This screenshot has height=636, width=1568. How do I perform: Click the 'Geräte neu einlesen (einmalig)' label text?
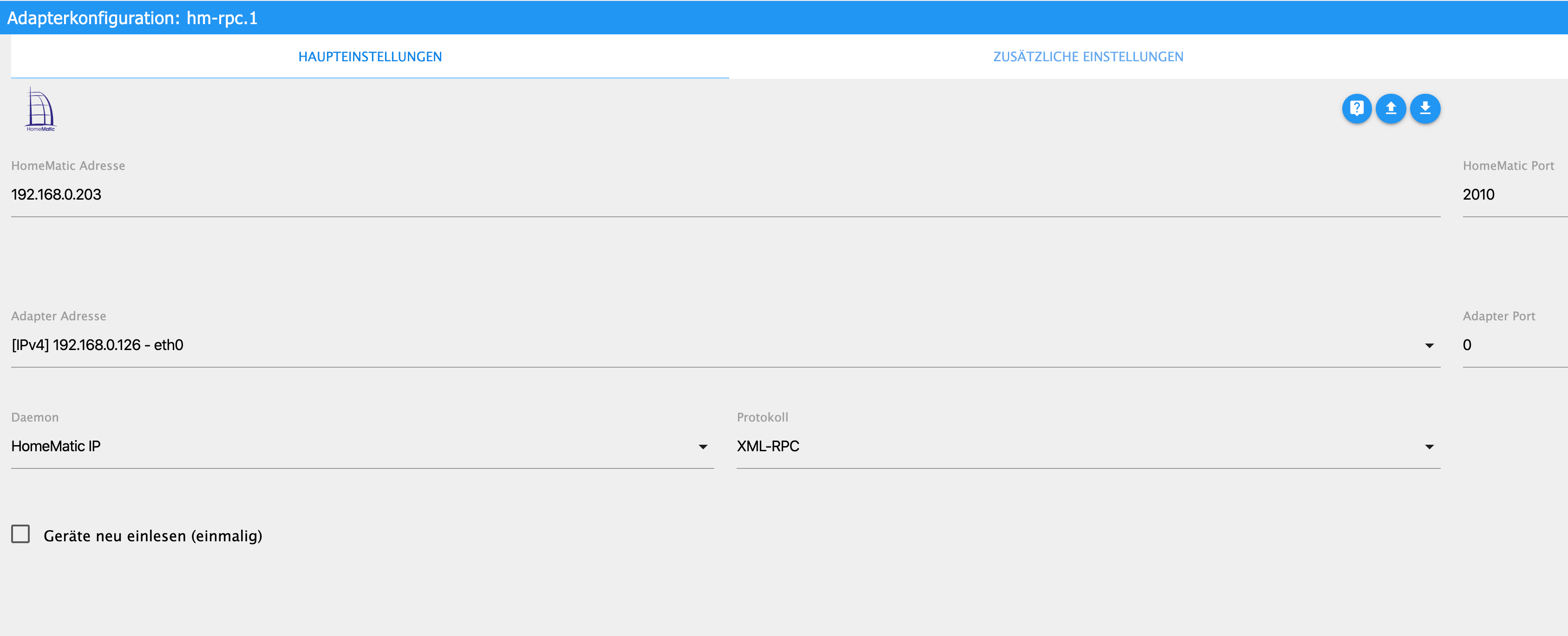(x=153, y=536)
